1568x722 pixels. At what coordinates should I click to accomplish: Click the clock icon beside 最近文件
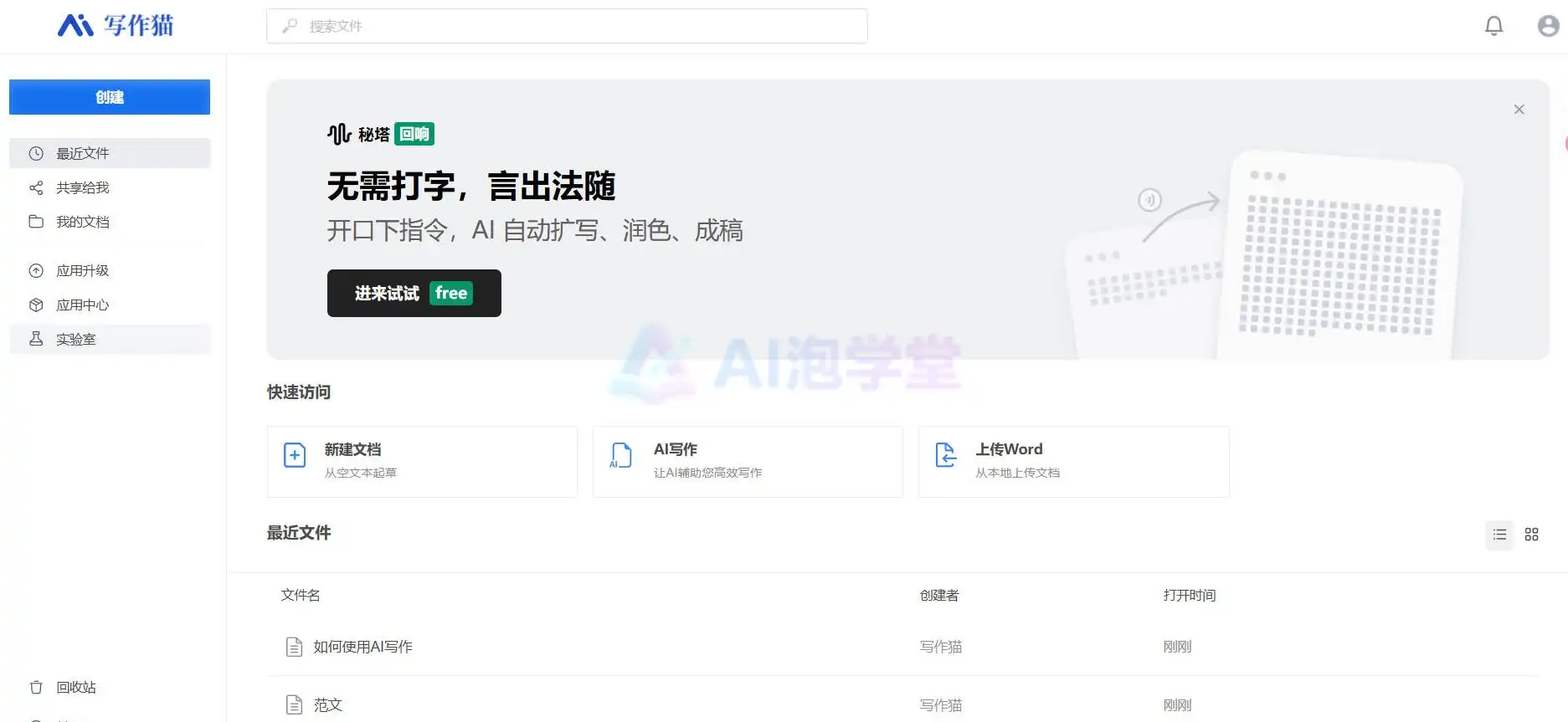tap(36, 153)
